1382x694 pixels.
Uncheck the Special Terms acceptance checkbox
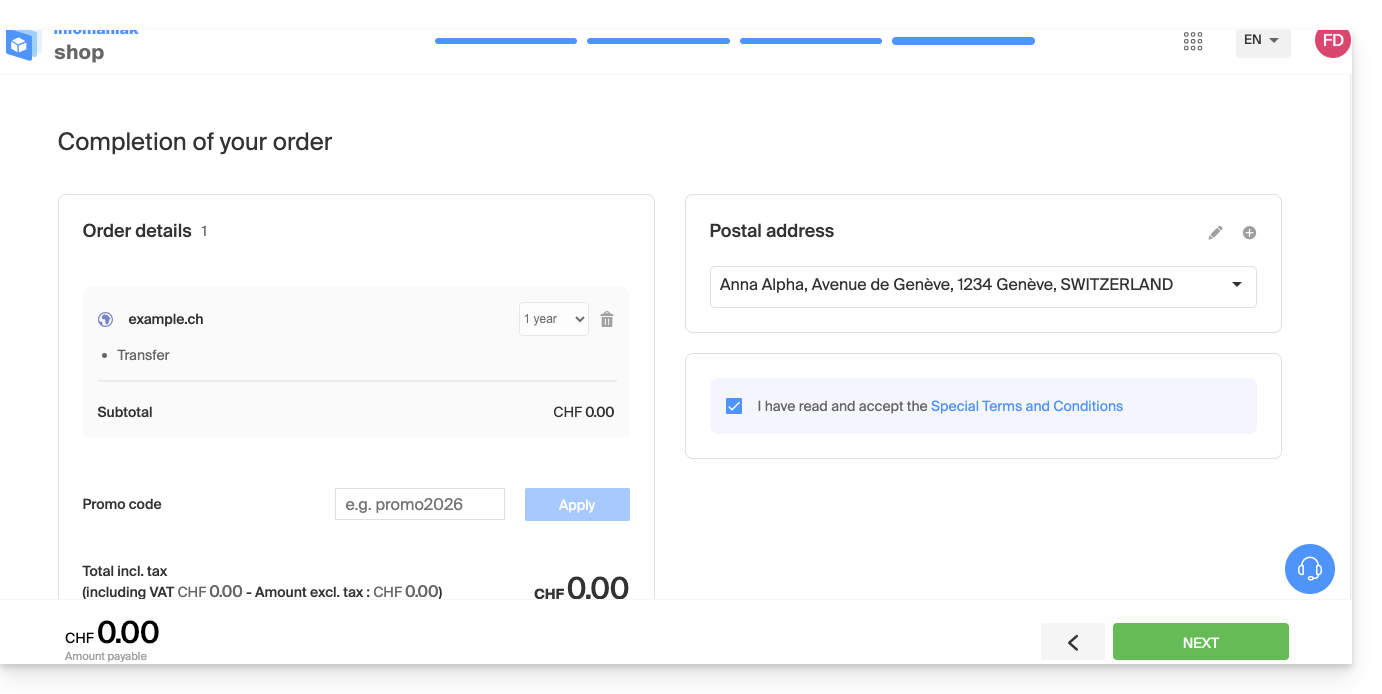734,406
